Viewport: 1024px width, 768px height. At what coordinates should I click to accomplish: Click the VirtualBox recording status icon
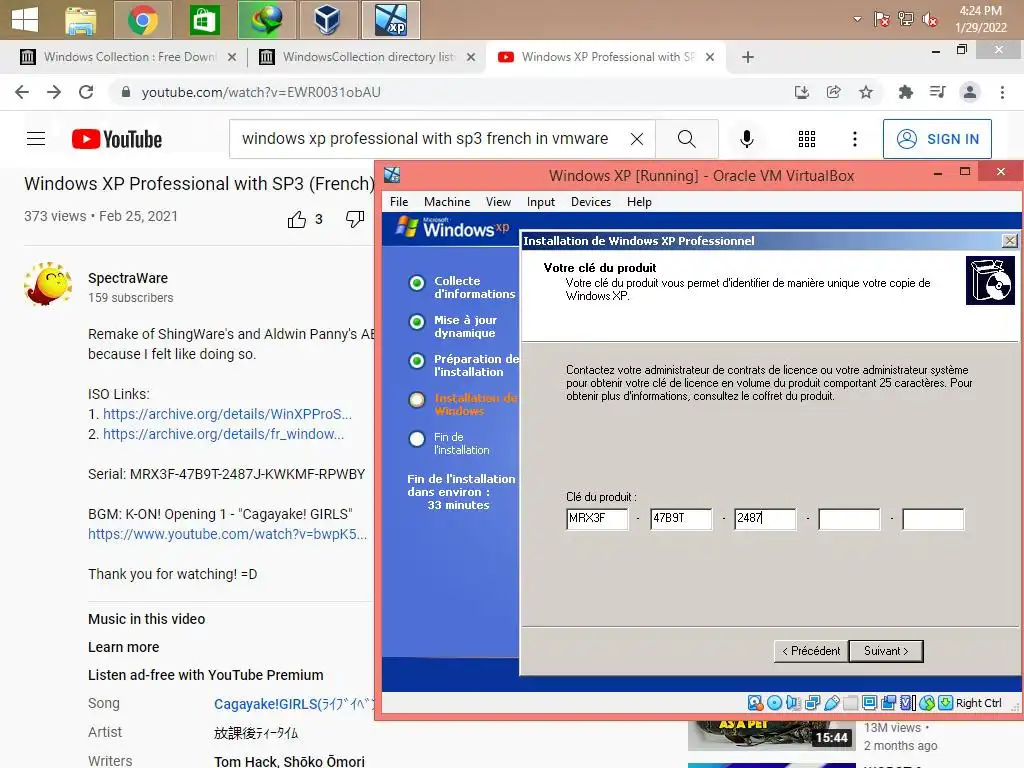[x=888, y=703]
